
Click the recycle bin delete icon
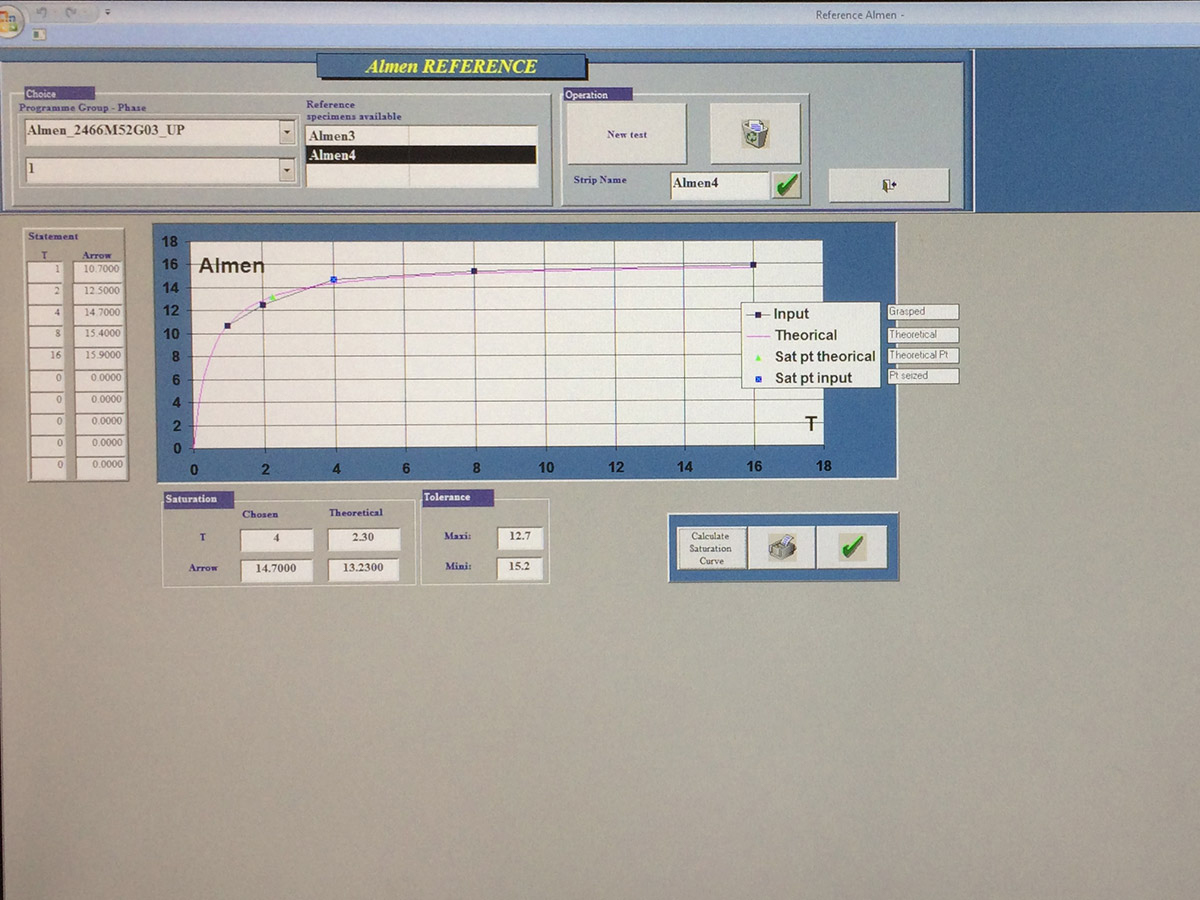755,134
